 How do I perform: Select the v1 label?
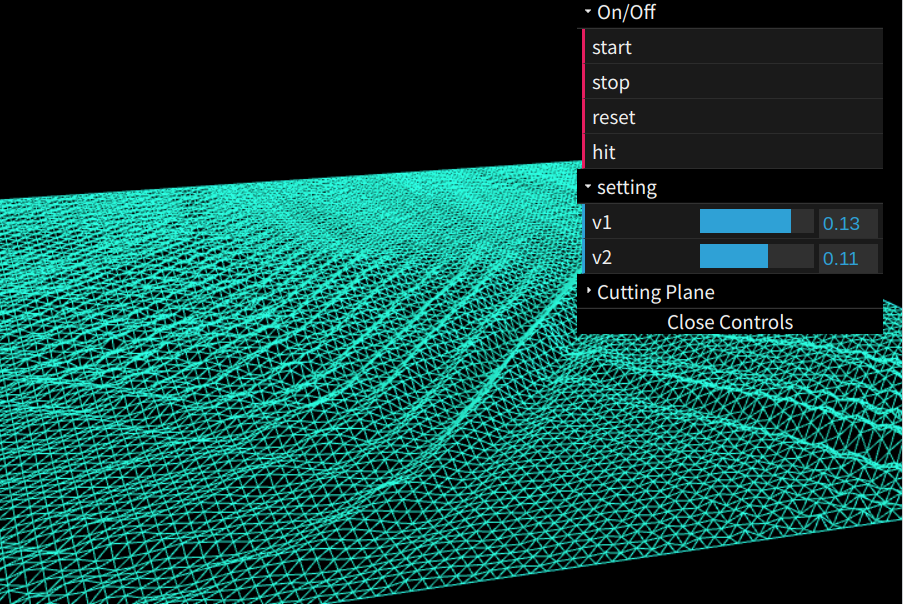pos(602,222)
